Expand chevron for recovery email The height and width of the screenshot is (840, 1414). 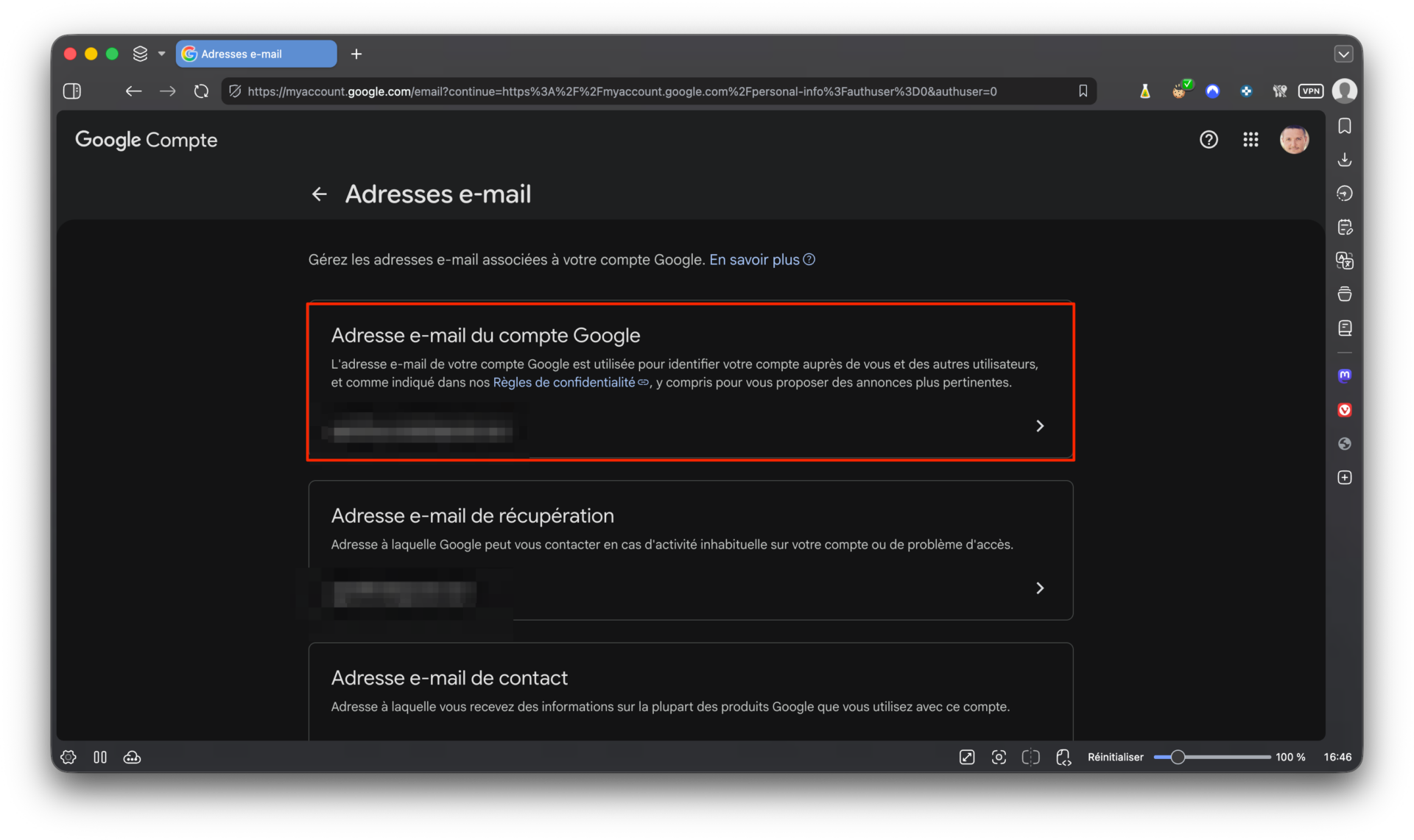point(1040,588)
